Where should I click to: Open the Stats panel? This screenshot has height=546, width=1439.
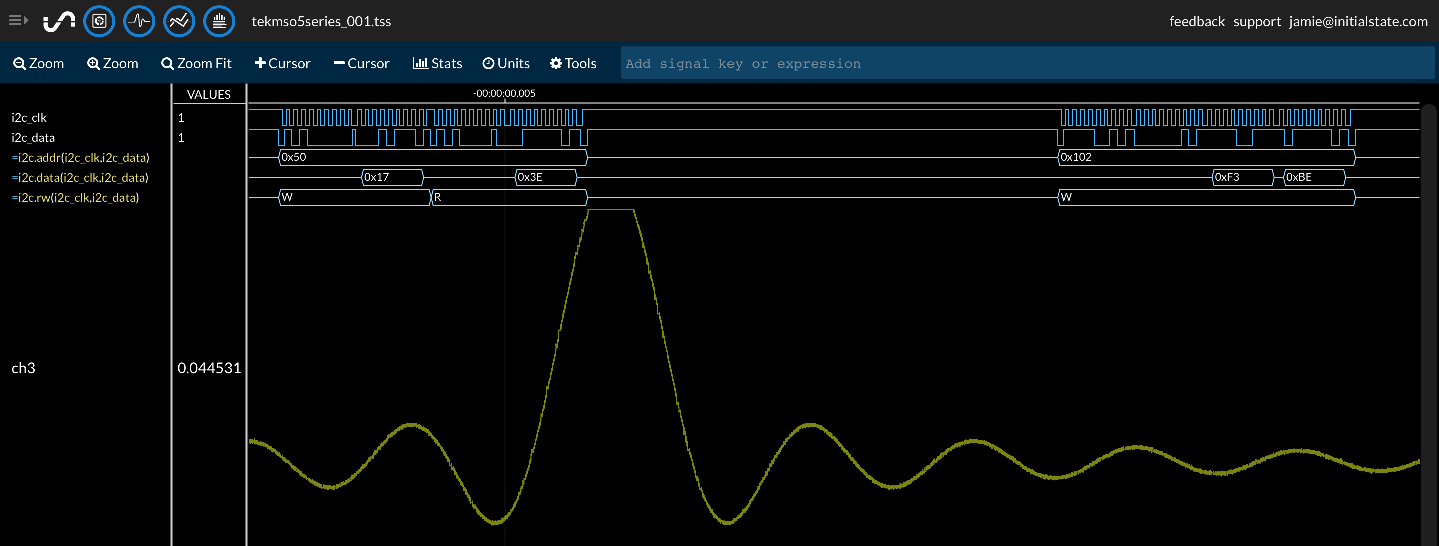(x=437, y=63)
